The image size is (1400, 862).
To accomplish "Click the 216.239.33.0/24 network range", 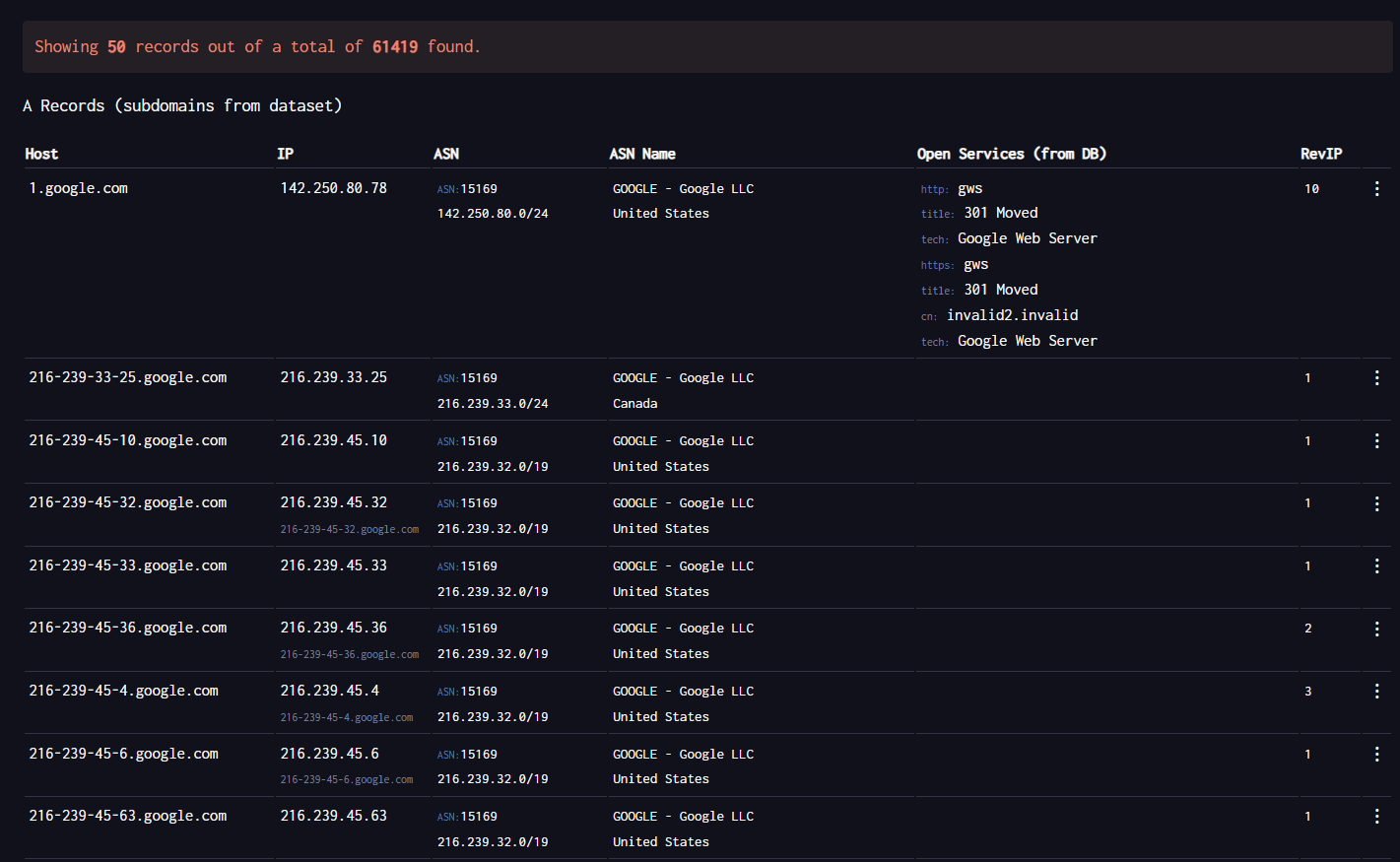I will [493, 404].
